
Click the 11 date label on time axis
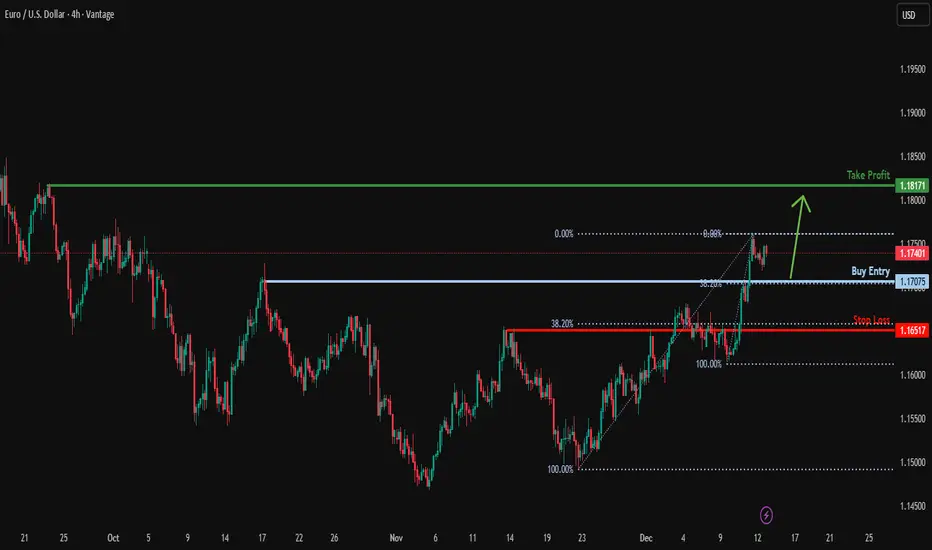point(473,538)
